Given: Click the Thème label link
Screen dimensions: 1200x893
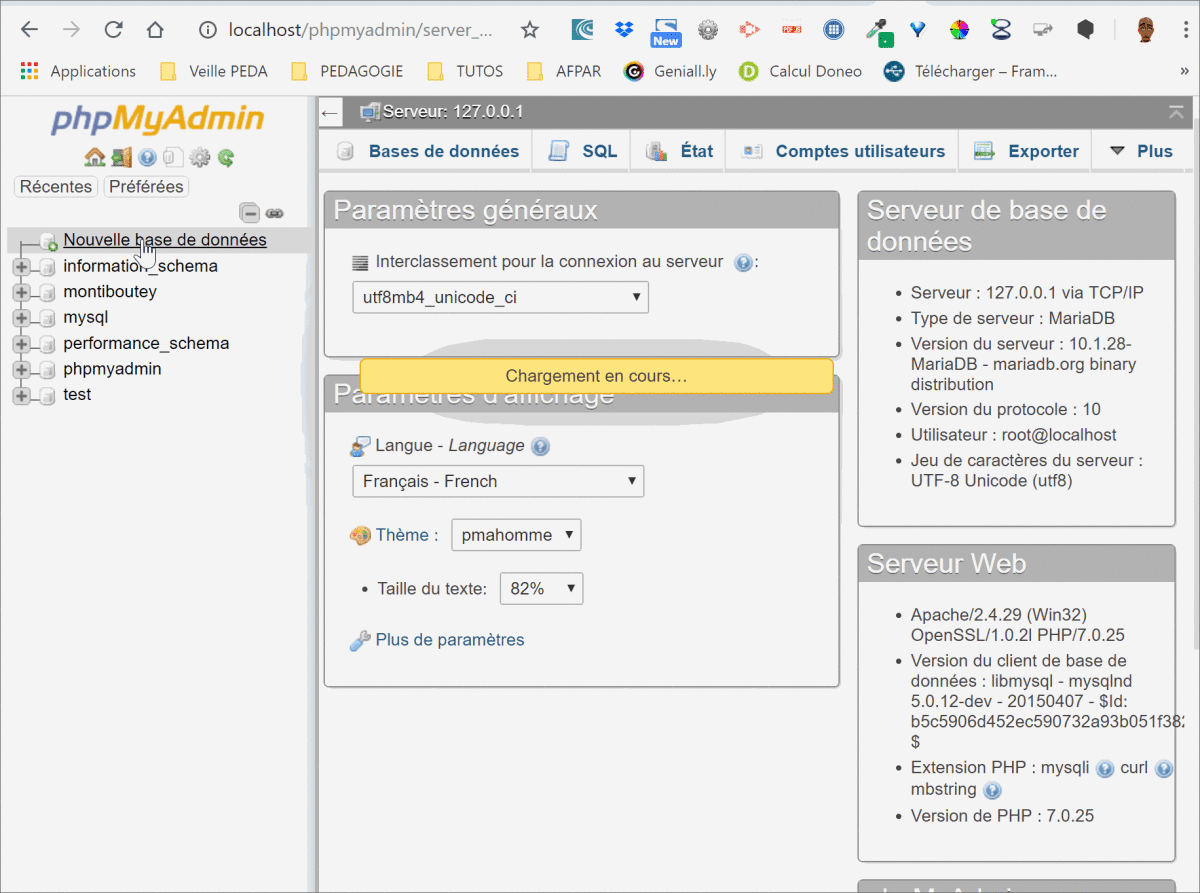Looking at the screenshot, I should point(406,535).
